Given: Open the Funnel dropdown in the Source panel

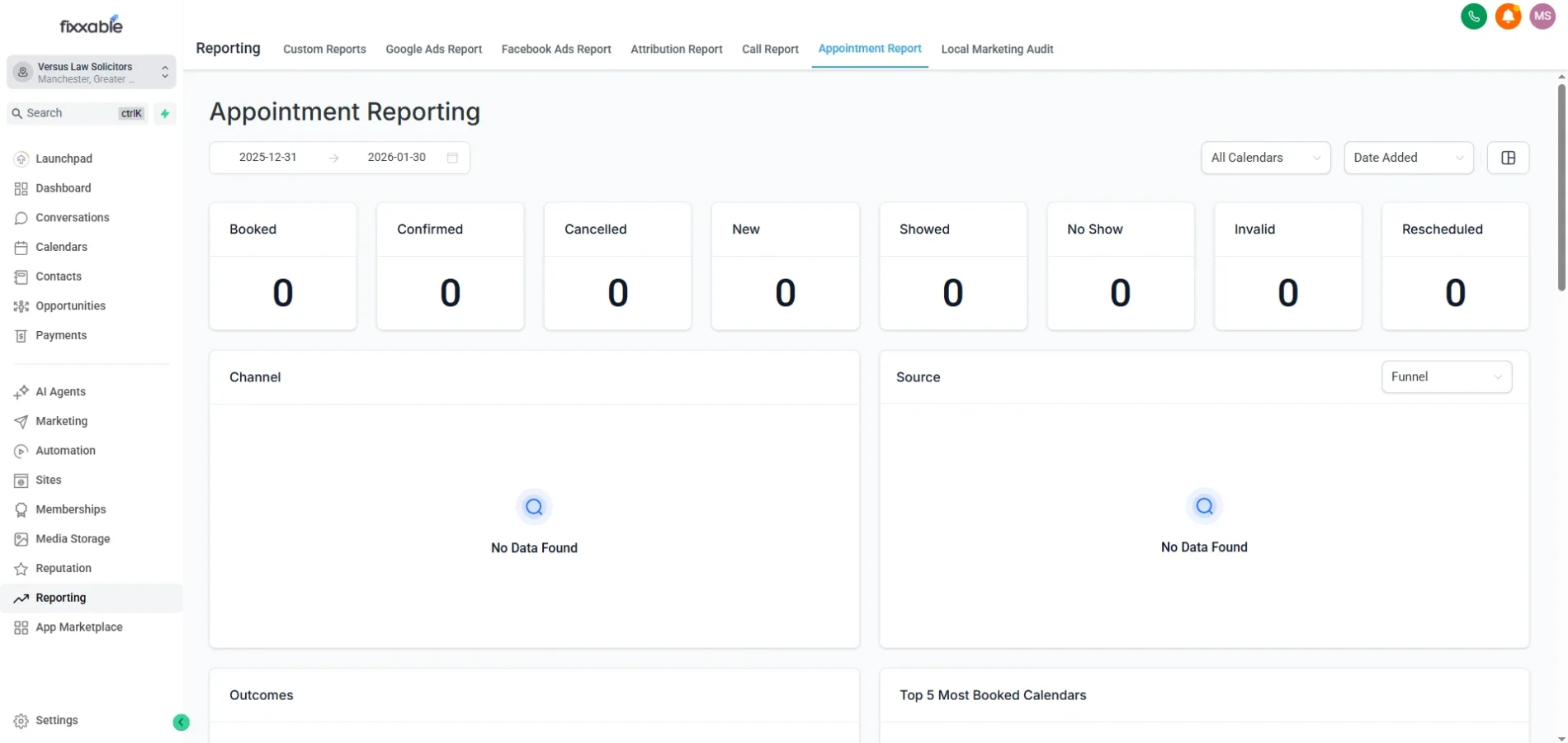Looking at the screenshot, I should (1446, 376).
